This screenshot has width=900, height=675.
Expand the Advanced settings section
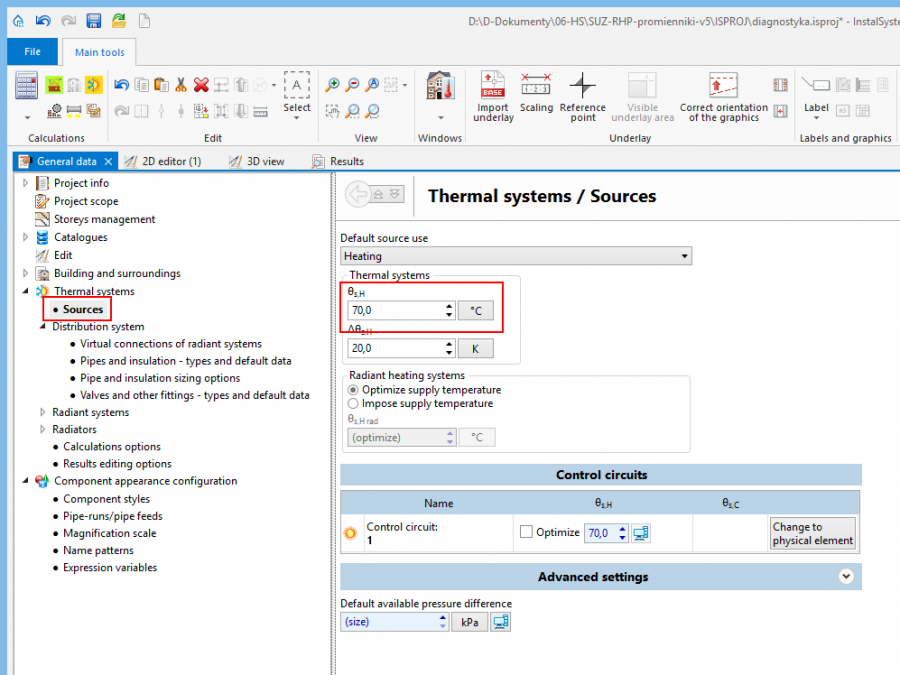click(846, 577)
